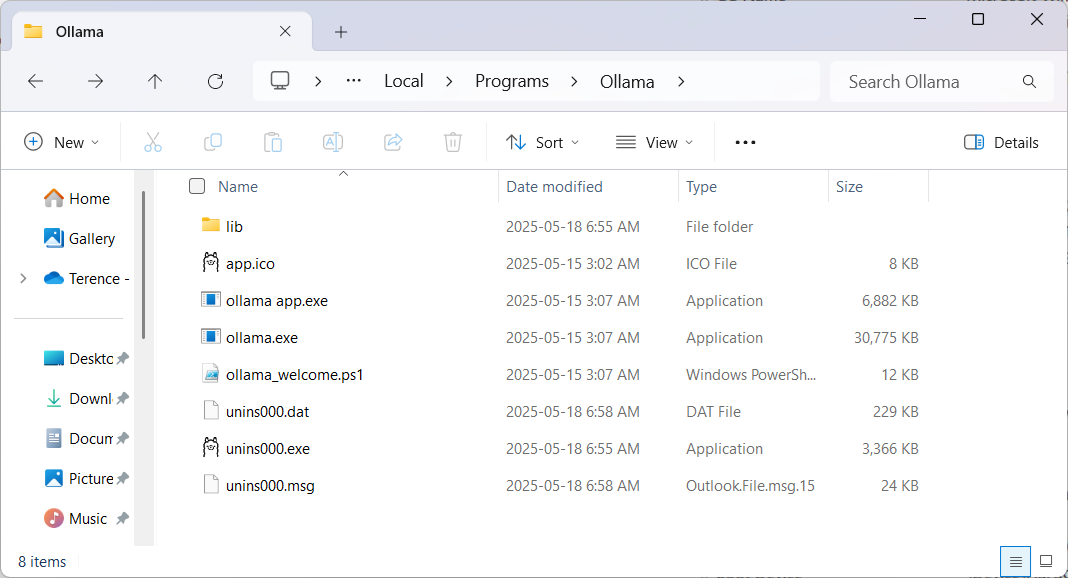Open Downloads pinned folder
The image size is (1068, 578).
(x=86, y=398)
